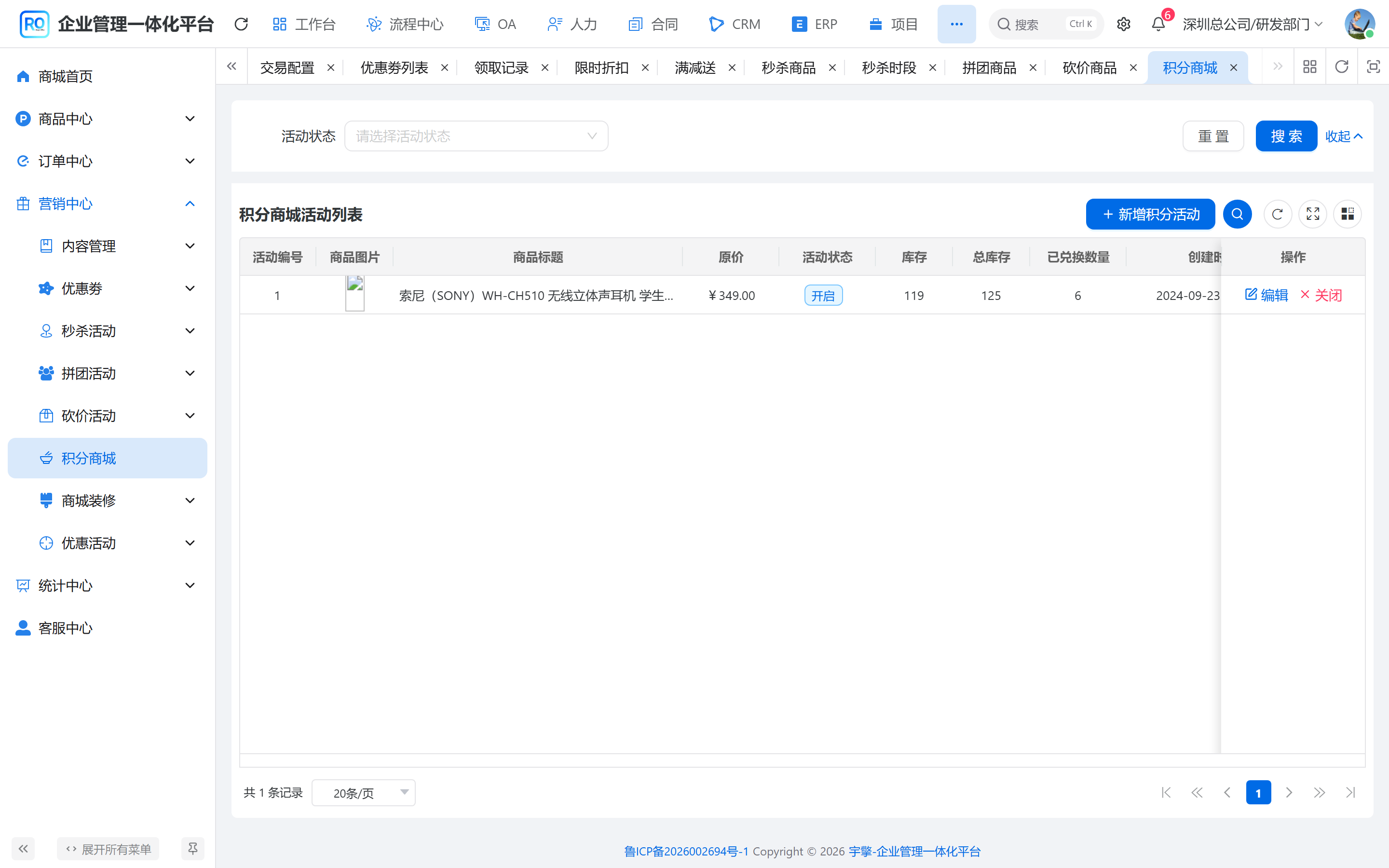The width and height of the screenshot is (1389, 868).
Task: Close the 积分商城 tab
Action: point(1233,68)
